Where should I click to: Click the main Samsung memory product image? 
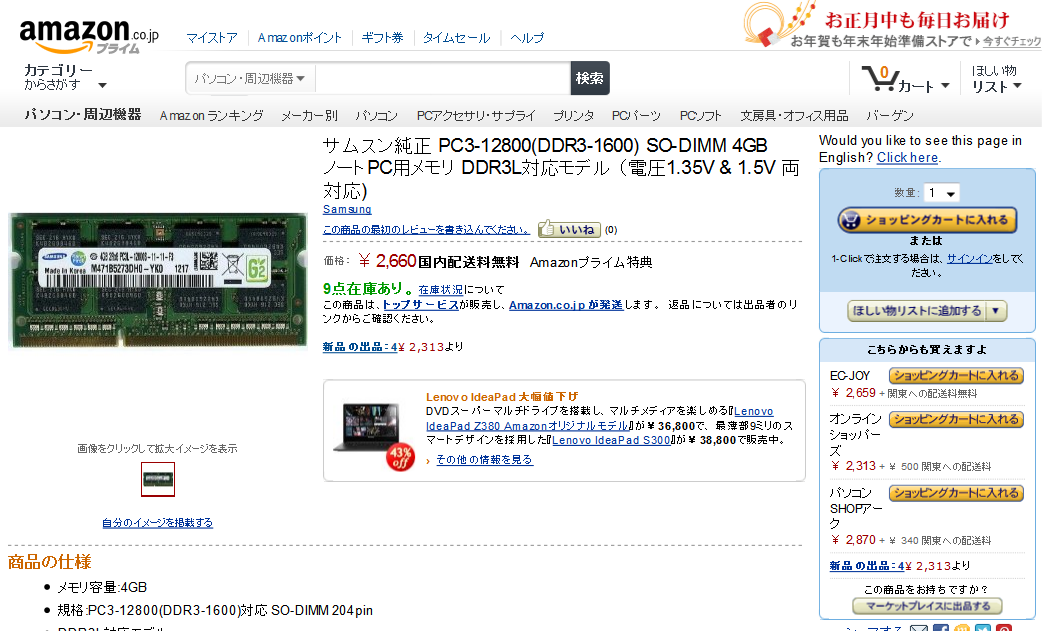click(x=157, y=280)
